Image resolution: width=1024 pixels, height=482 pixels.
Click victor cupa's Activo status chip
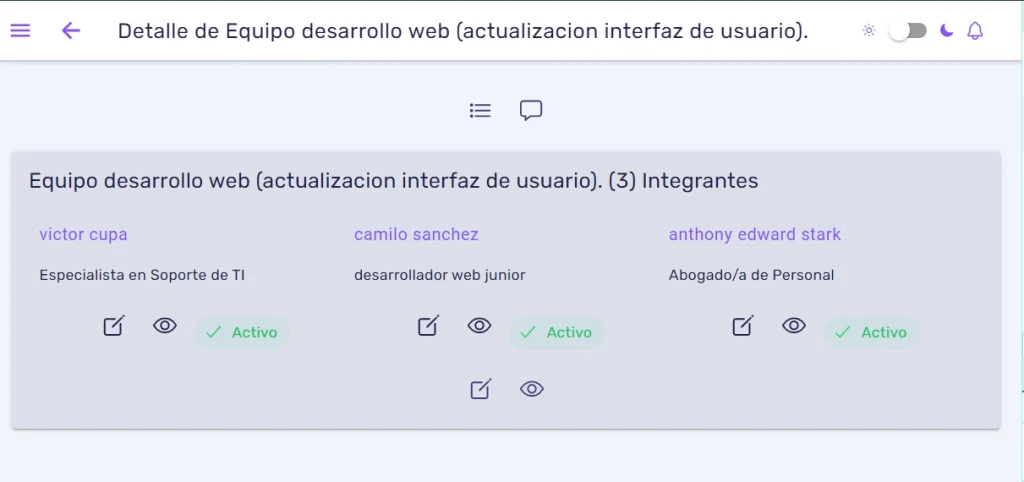click(242, 332)
